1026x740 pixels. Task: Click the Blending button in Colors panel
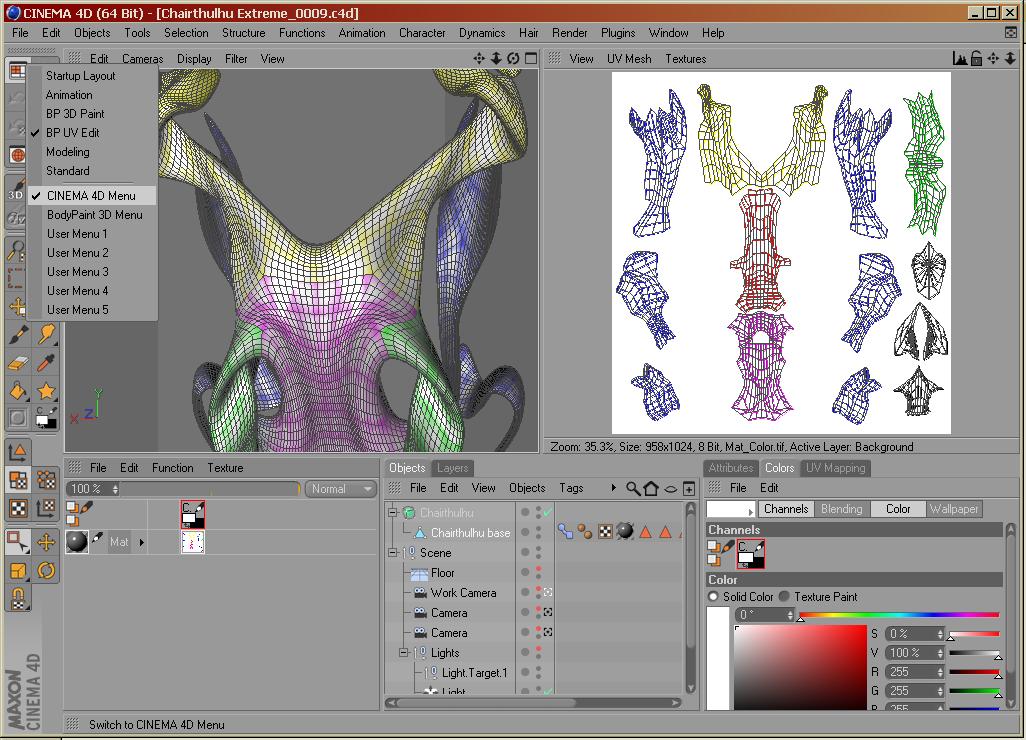tap(841, 509)
